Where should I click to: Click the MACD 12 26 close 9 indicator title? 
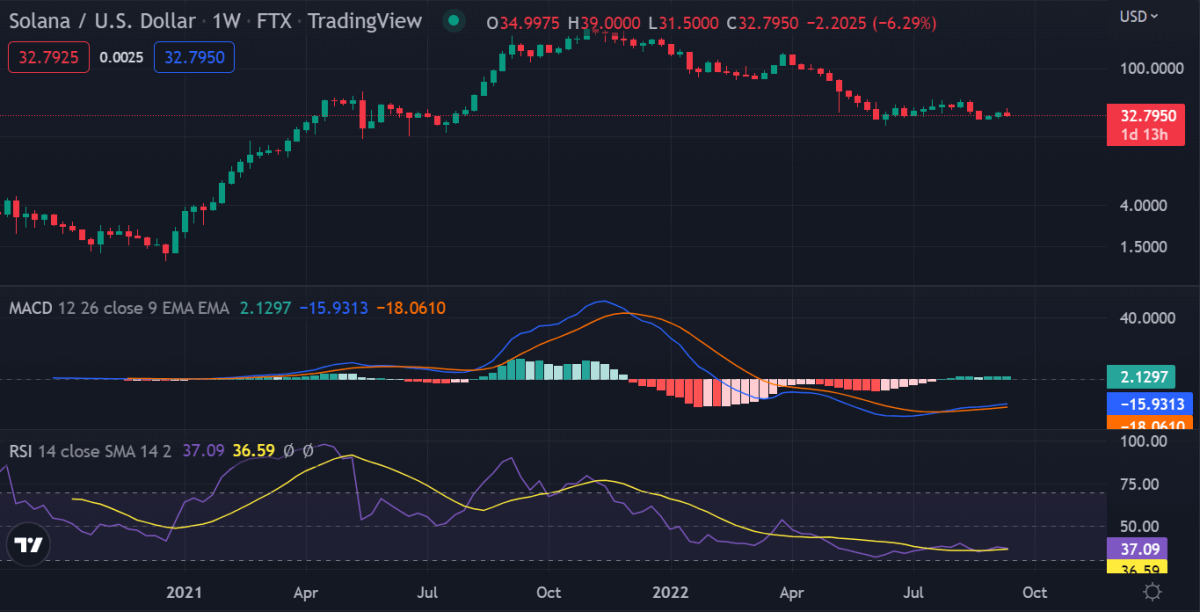[x=119, y=307]
